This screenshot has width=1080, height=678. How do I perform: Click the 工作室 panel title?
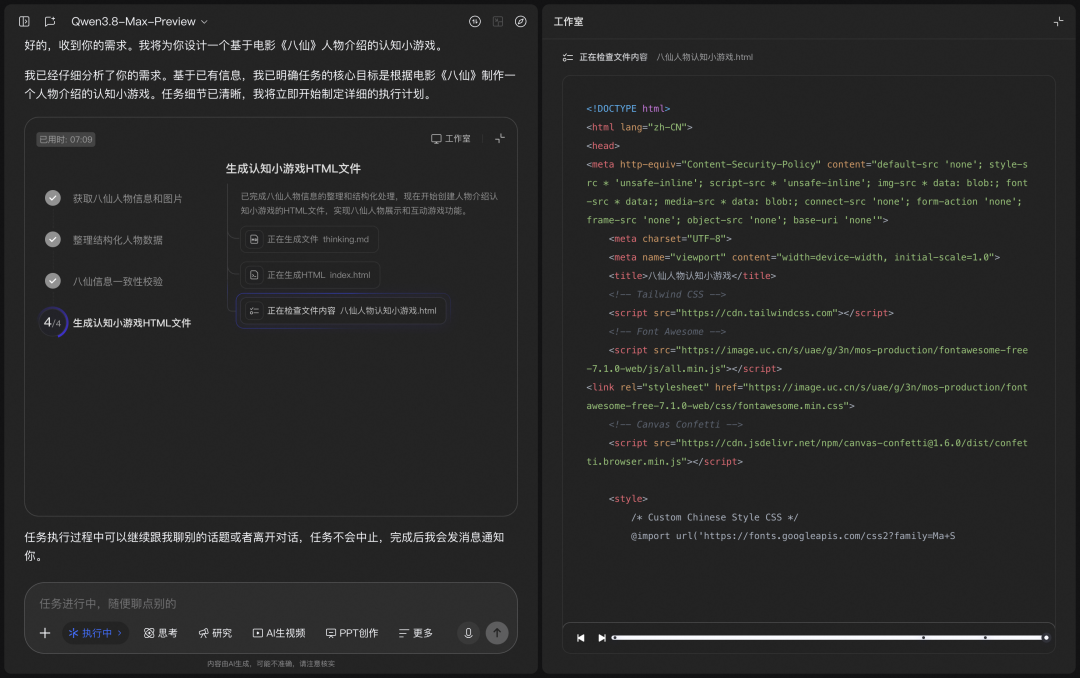568,21
